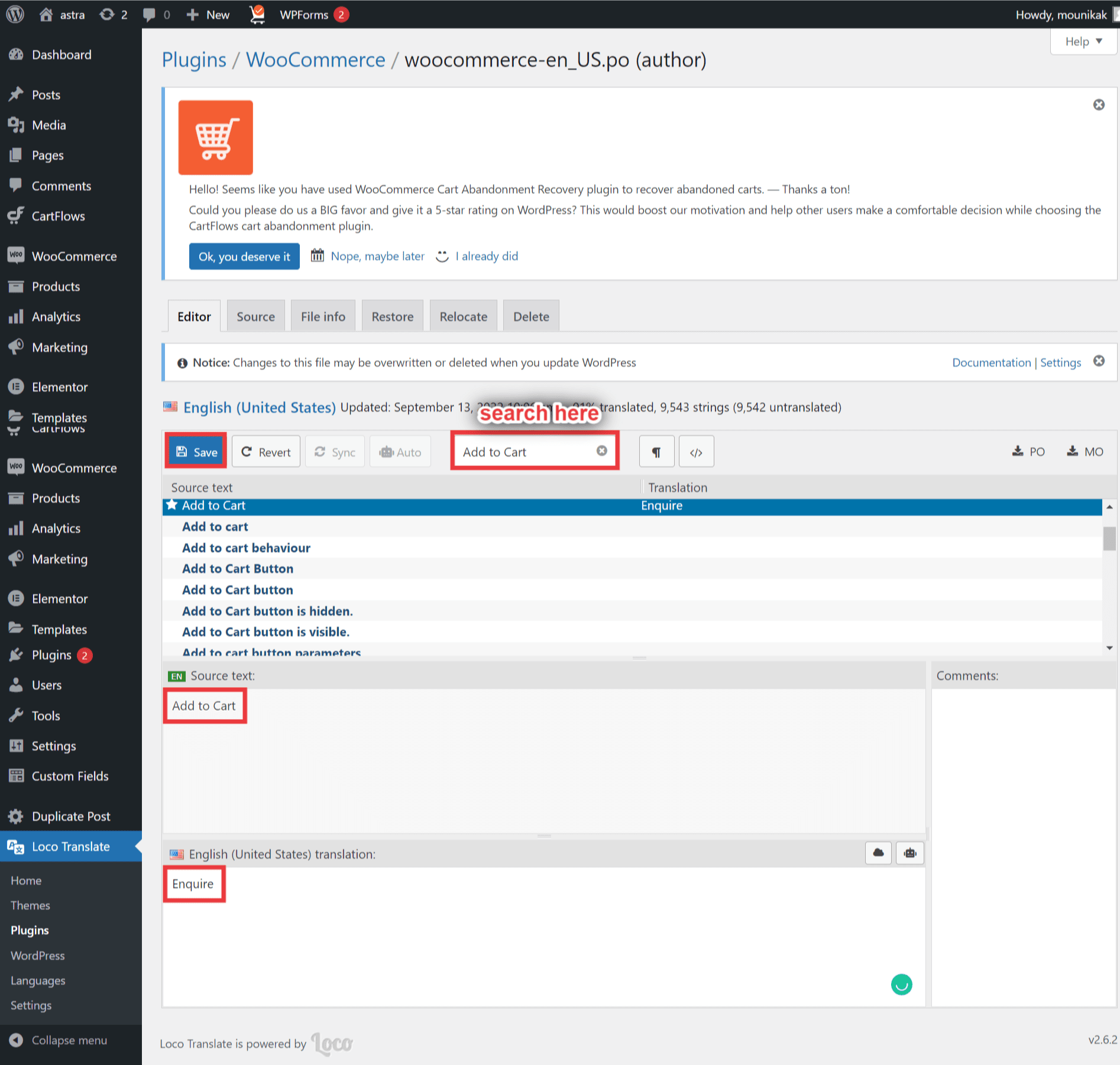Open the WordPress logo menu

tap(15, 14)
